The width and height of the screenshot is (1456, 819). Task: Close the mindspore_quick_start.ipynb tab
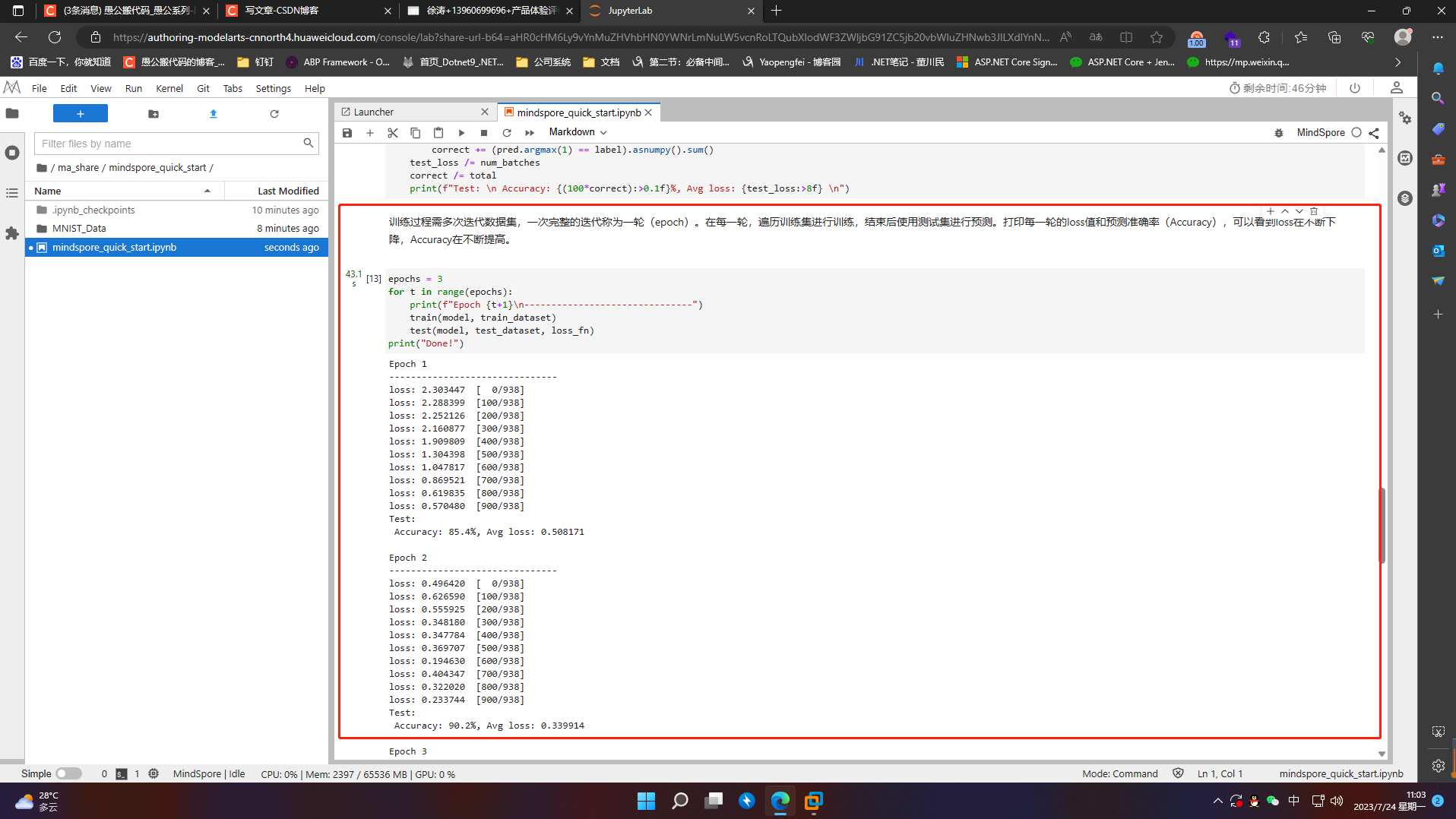coord(648,112)
